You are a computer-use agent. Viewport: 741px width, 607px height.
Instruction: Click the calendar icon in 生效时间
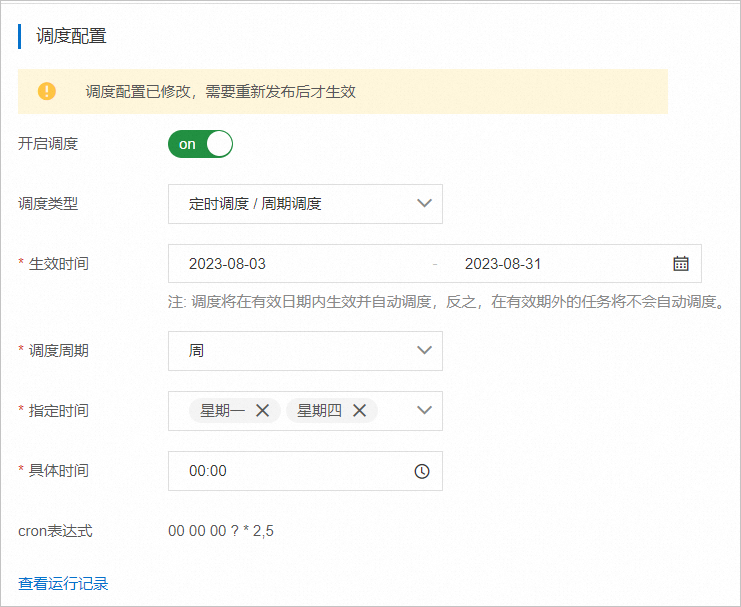click(x=681, y=263)
